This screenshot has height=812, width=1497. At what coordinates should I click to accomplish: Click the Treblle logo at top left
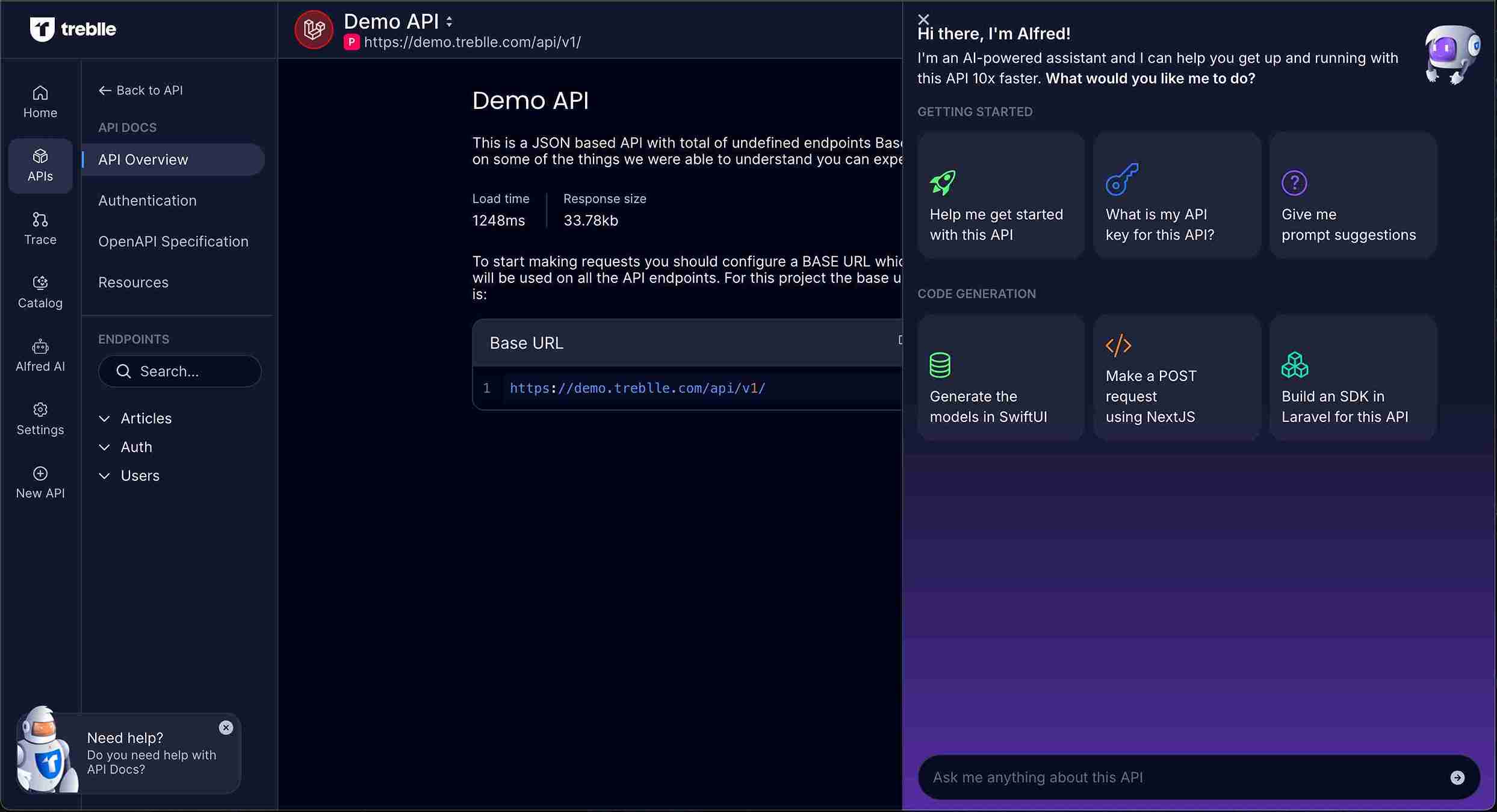73,29
